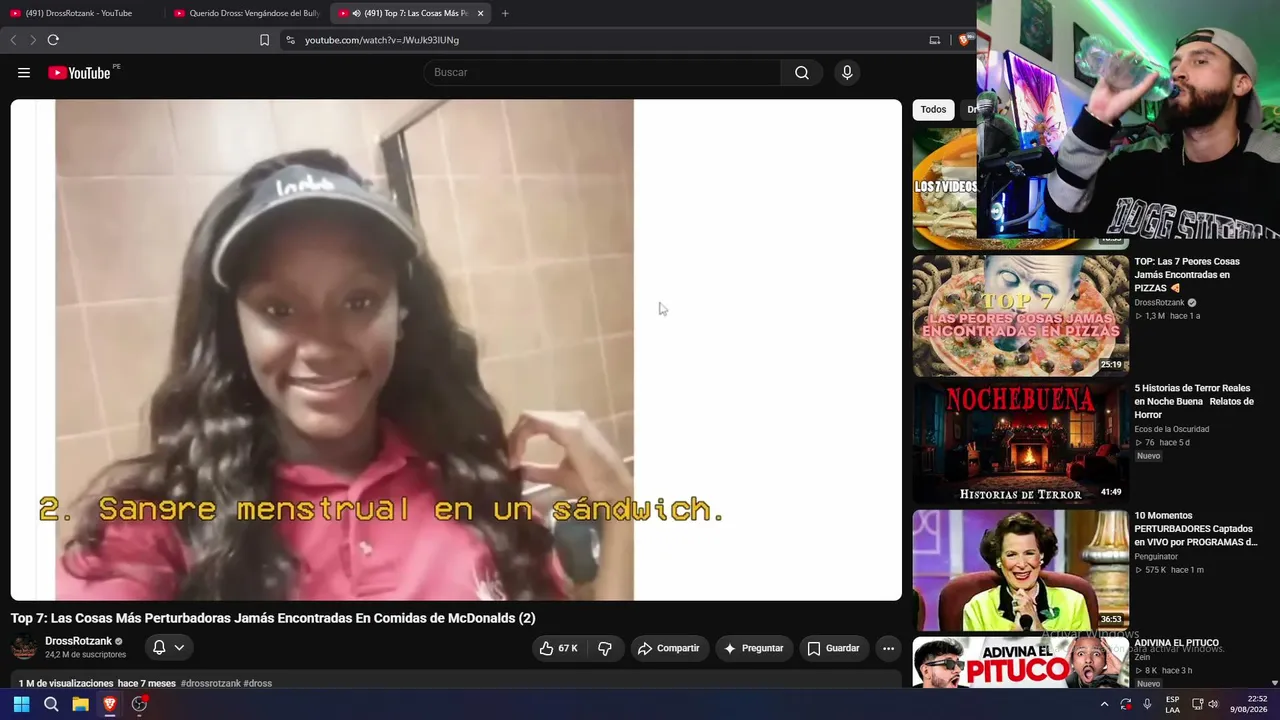The height and width of the screenshot is (720, 1280).
Task: Click the 24,2 M de suscriptores text
Action: coord(86,655)
